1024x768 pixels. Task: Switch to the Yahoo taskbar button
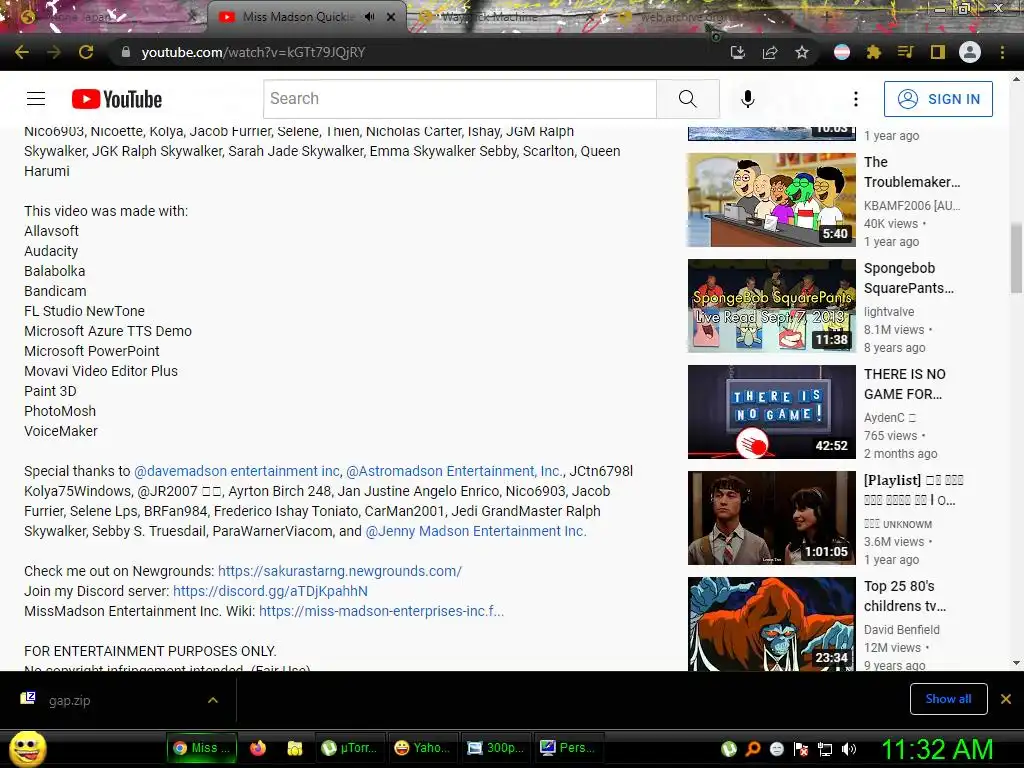[423, 748]
